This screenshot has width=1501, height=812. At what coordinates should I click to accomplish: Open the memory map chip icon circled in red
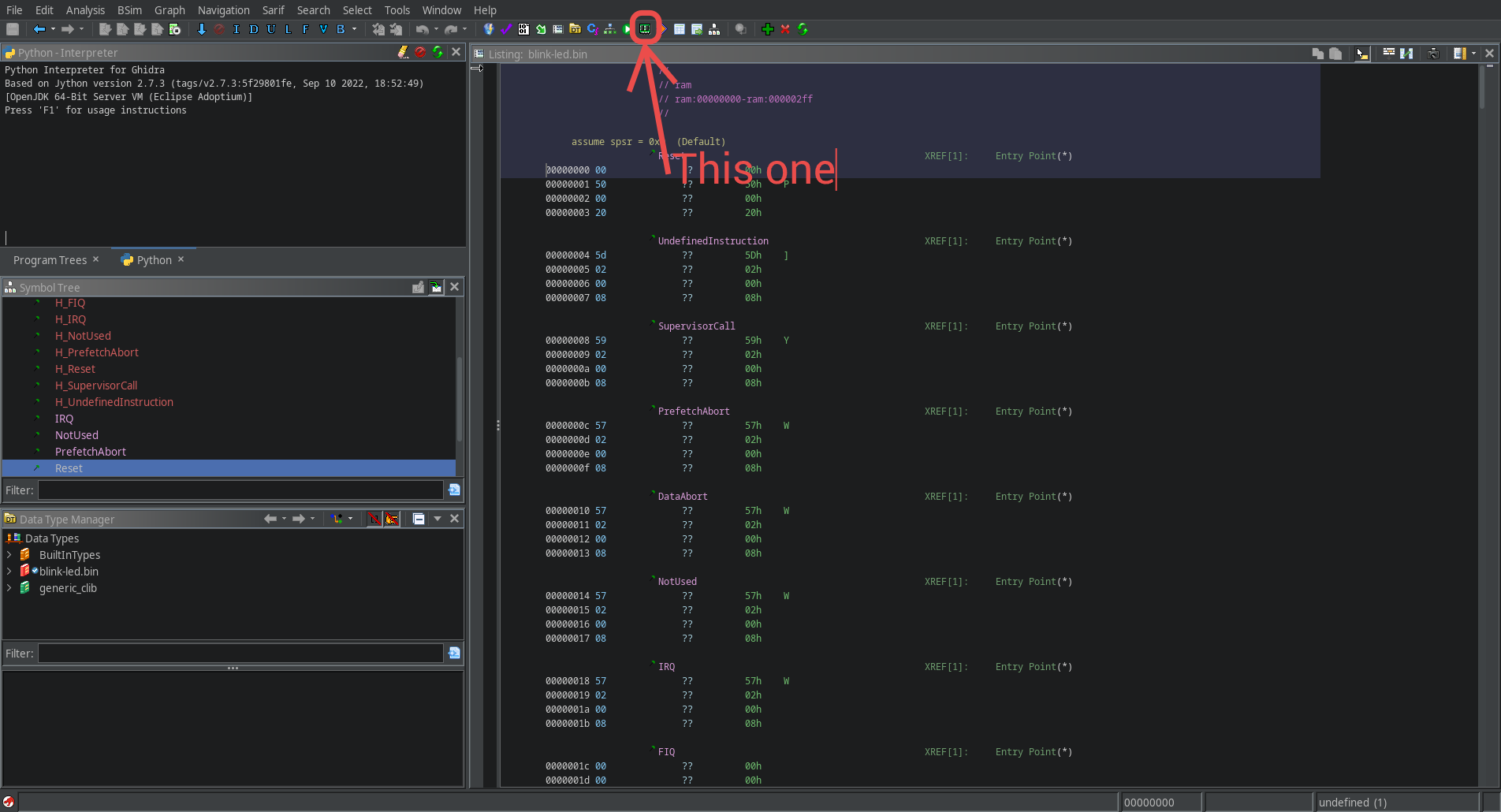coord(645,29)
